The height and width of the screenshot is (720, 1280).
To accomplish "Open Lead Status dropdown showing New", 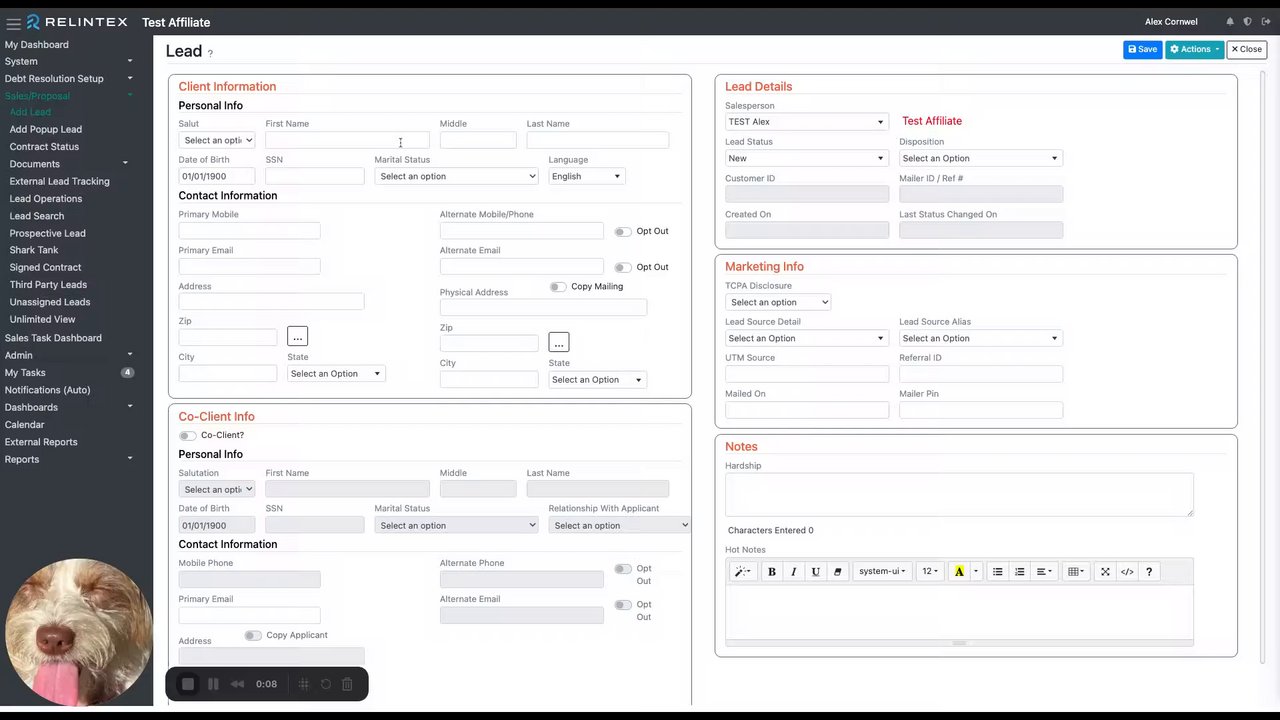I will tap(806, 158).
